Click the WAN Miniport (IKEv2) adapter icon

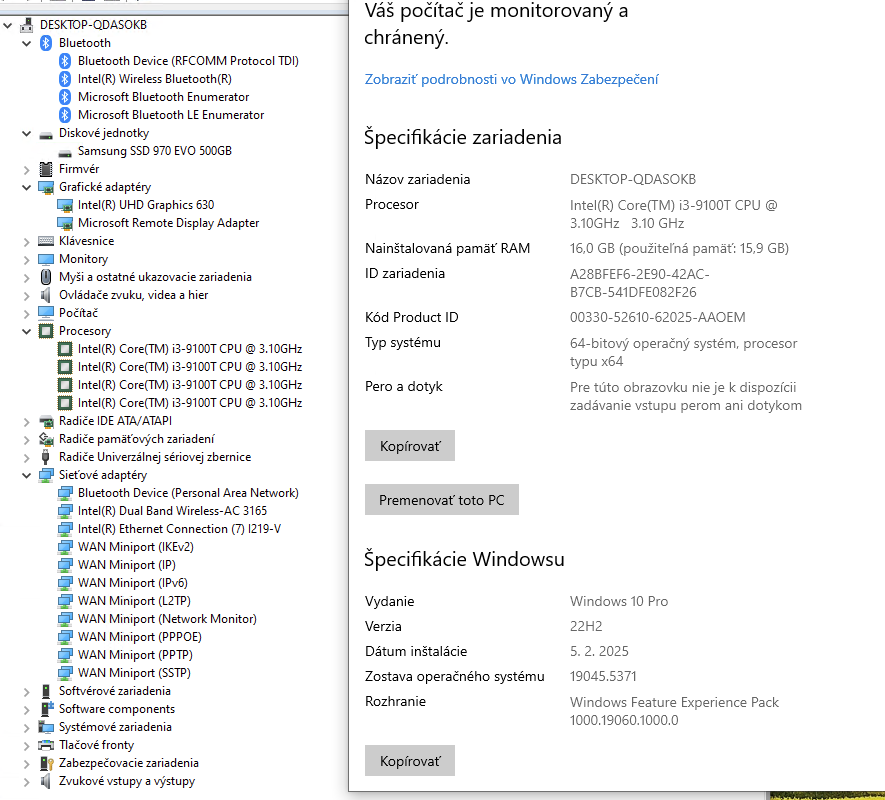click(x=65, y=548)
